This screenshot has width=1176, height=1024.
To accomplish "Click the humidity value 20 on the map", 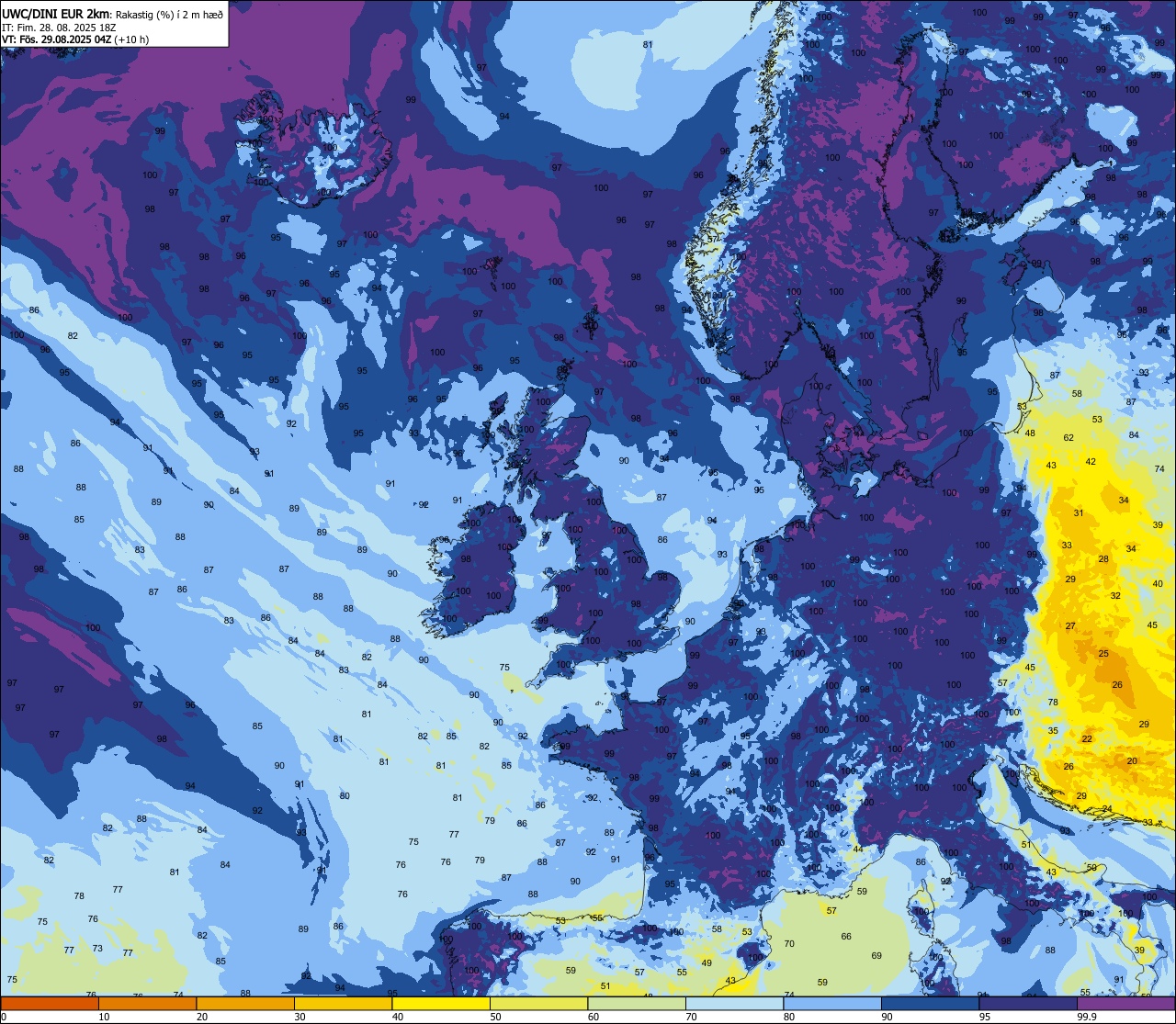I will click(1132, 760).
